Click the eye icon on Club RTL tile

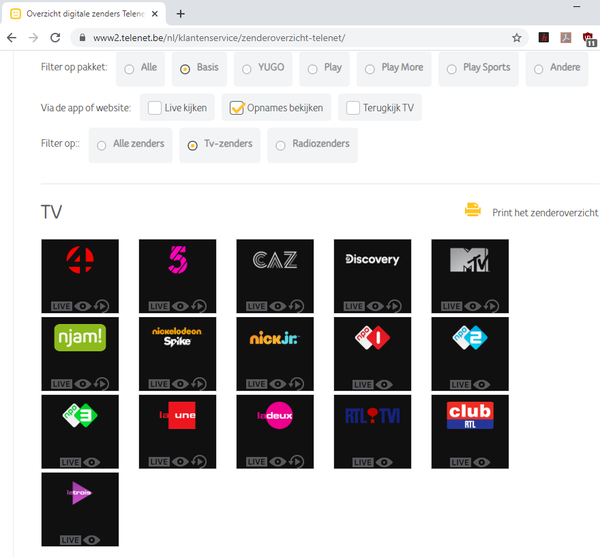(482, 462)
